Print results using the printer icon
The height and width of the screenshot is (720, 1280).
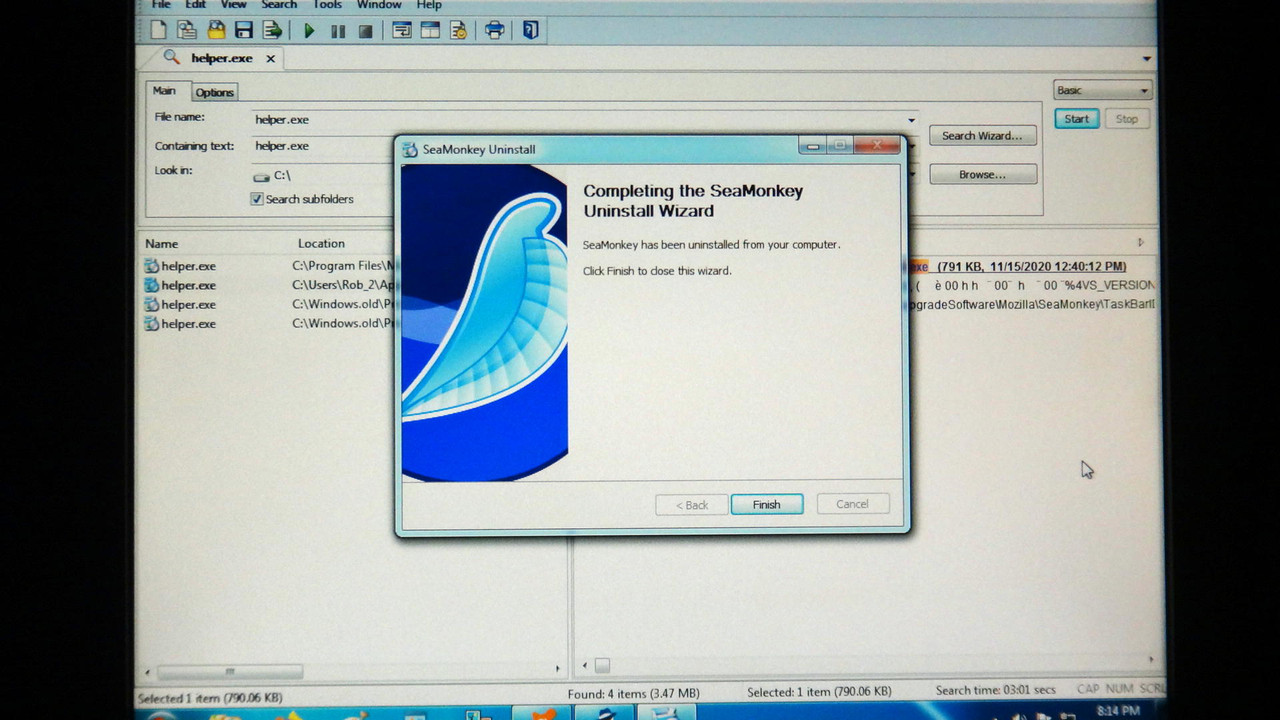pos(494,30)
